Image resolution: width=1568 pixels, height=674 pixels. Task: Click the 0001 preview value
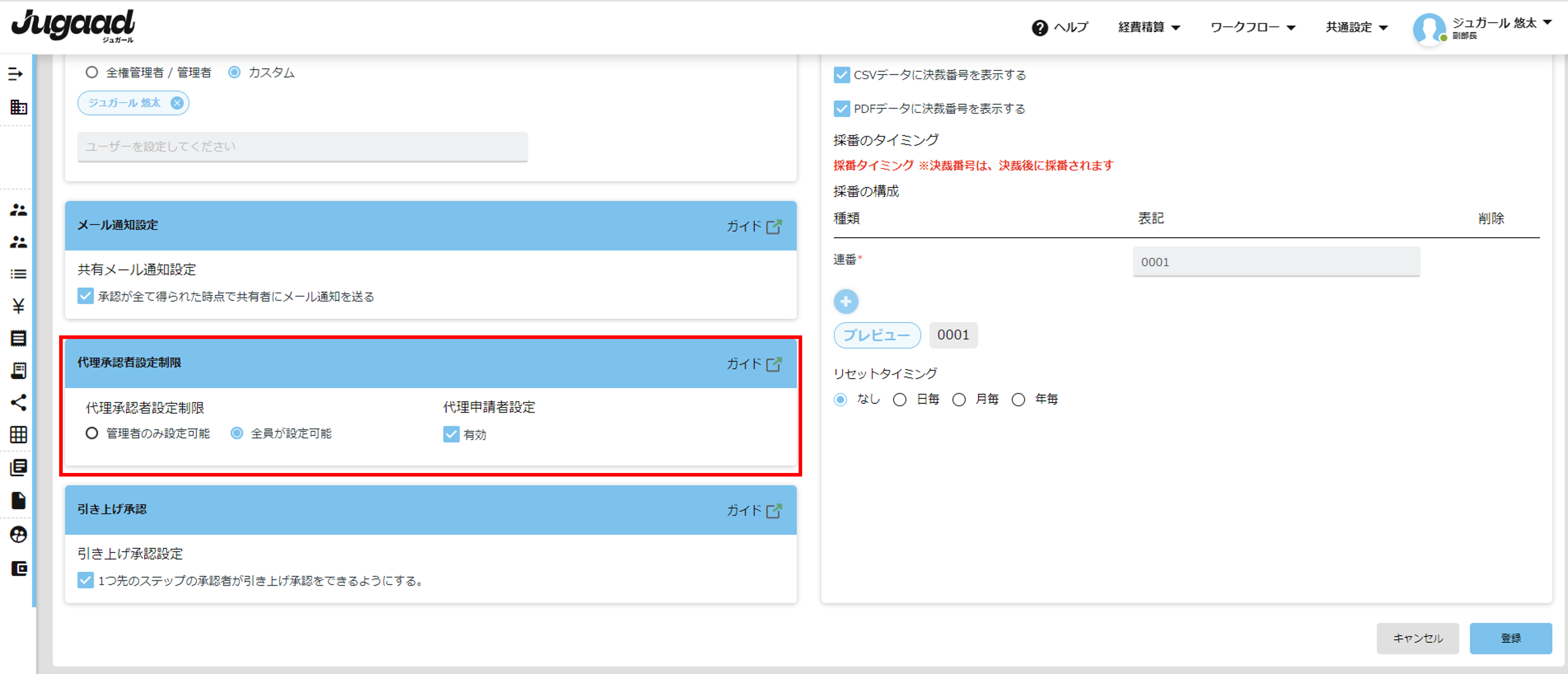tap(953, 335)
